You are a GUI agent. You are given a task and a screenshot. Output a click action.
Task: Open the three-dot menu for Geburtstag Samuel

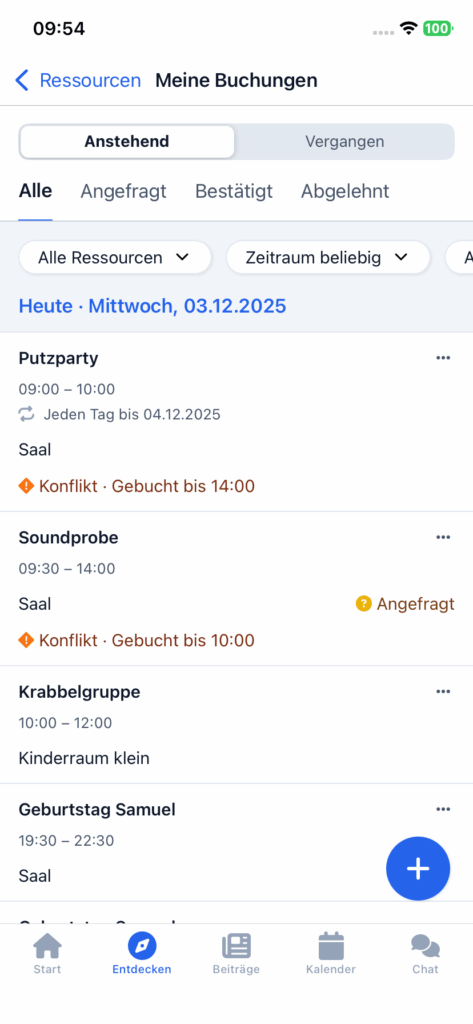pyautogui.click(x=443, y=809)
